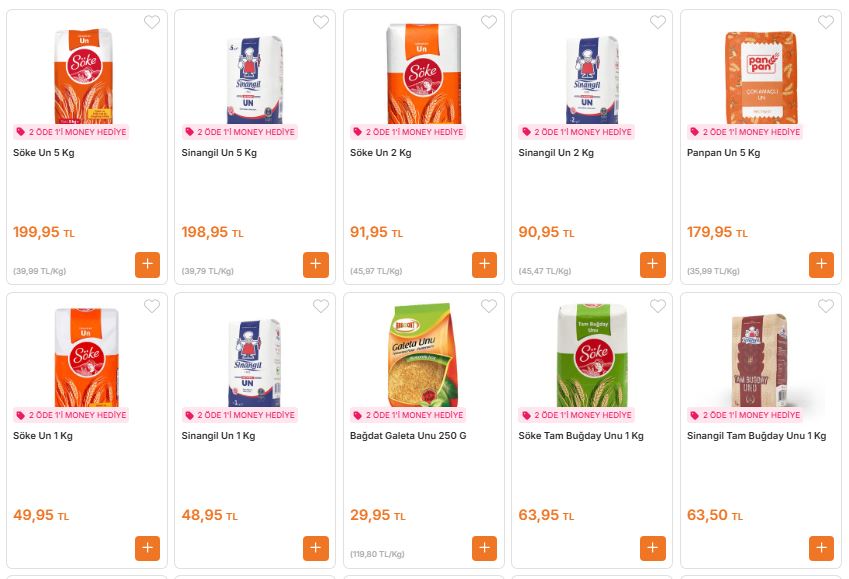
Task: Add Söke Un 2 Kg to cart
Action: pos(484,264)
